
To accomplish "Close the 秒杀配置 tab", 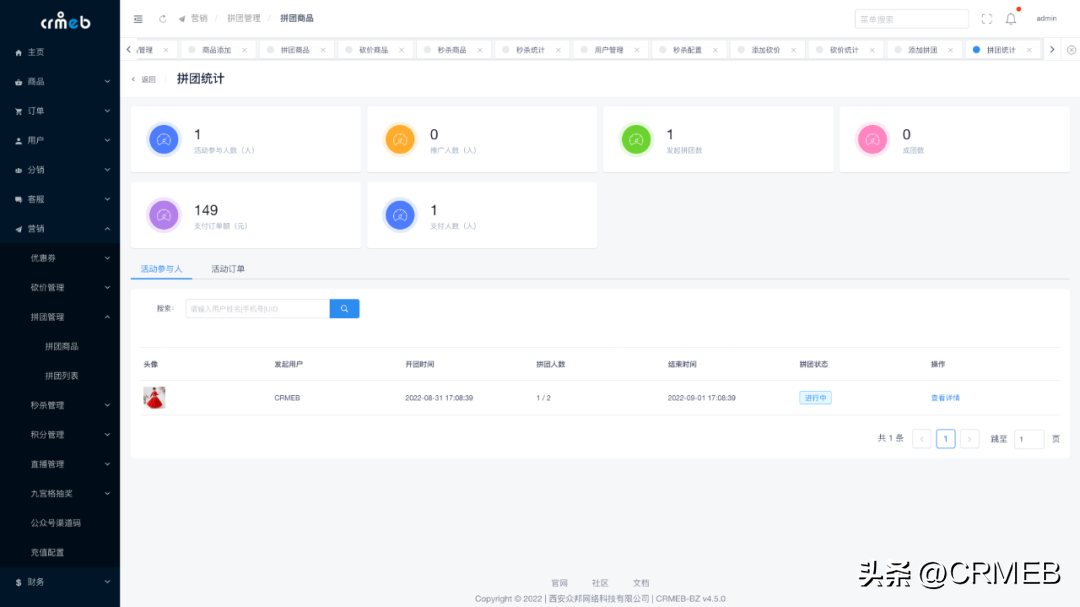I will 716,50.
